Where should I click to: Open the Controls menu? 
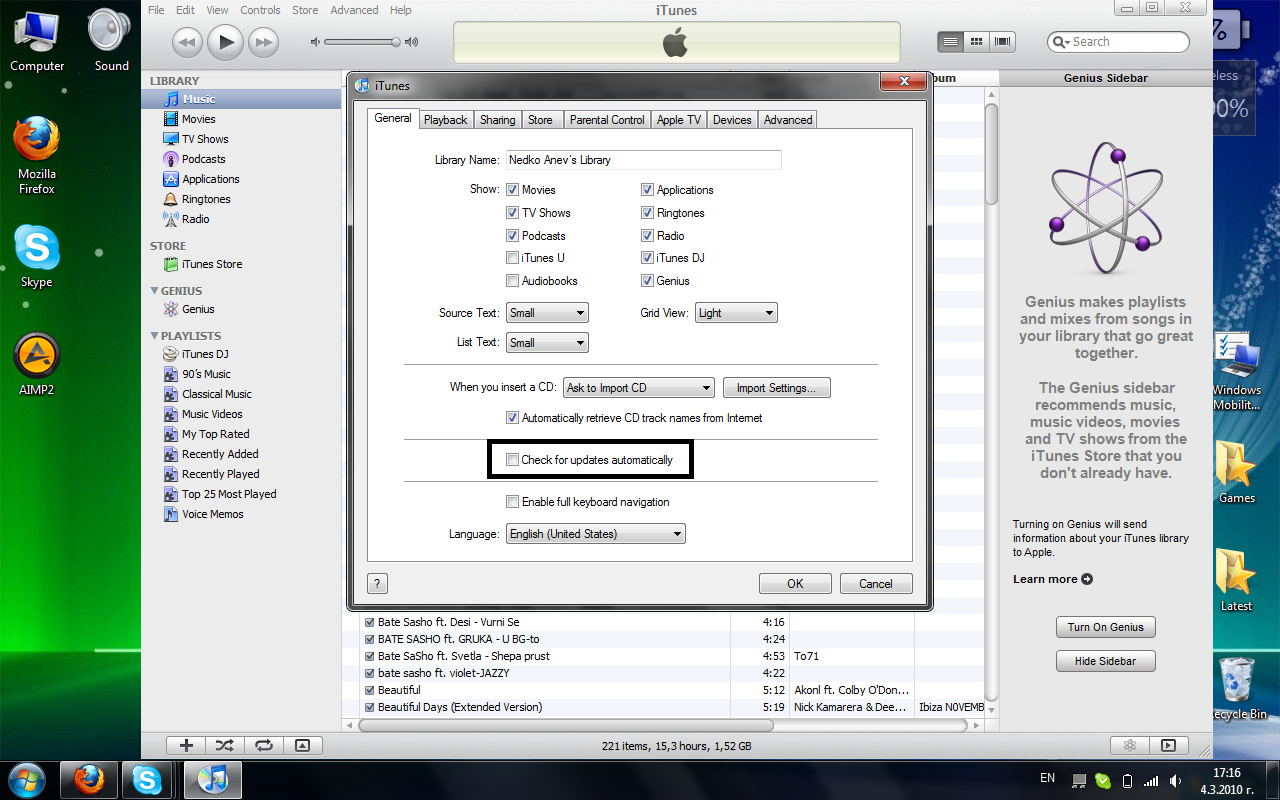tap(260, 10)
